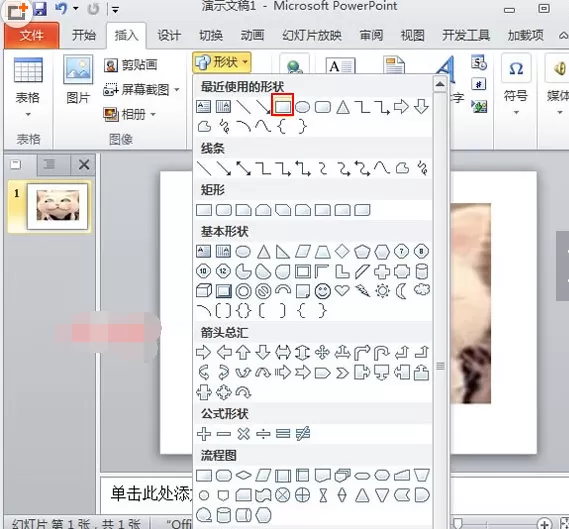Switch to the 开始 tab
Image resolution: width=569 pixels, height=529 pixels.
[84, 35]
